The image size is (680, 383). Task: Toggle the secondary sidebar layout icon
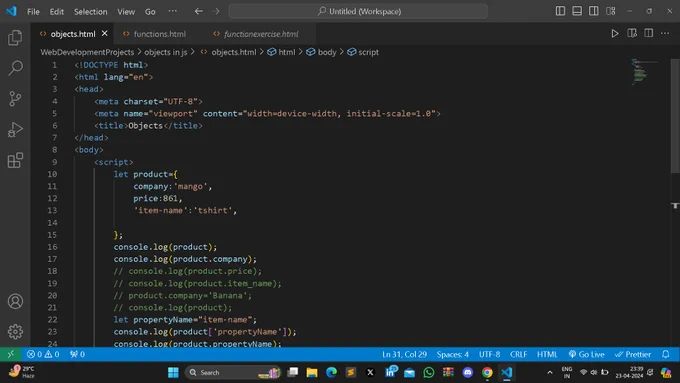point(594,11)
